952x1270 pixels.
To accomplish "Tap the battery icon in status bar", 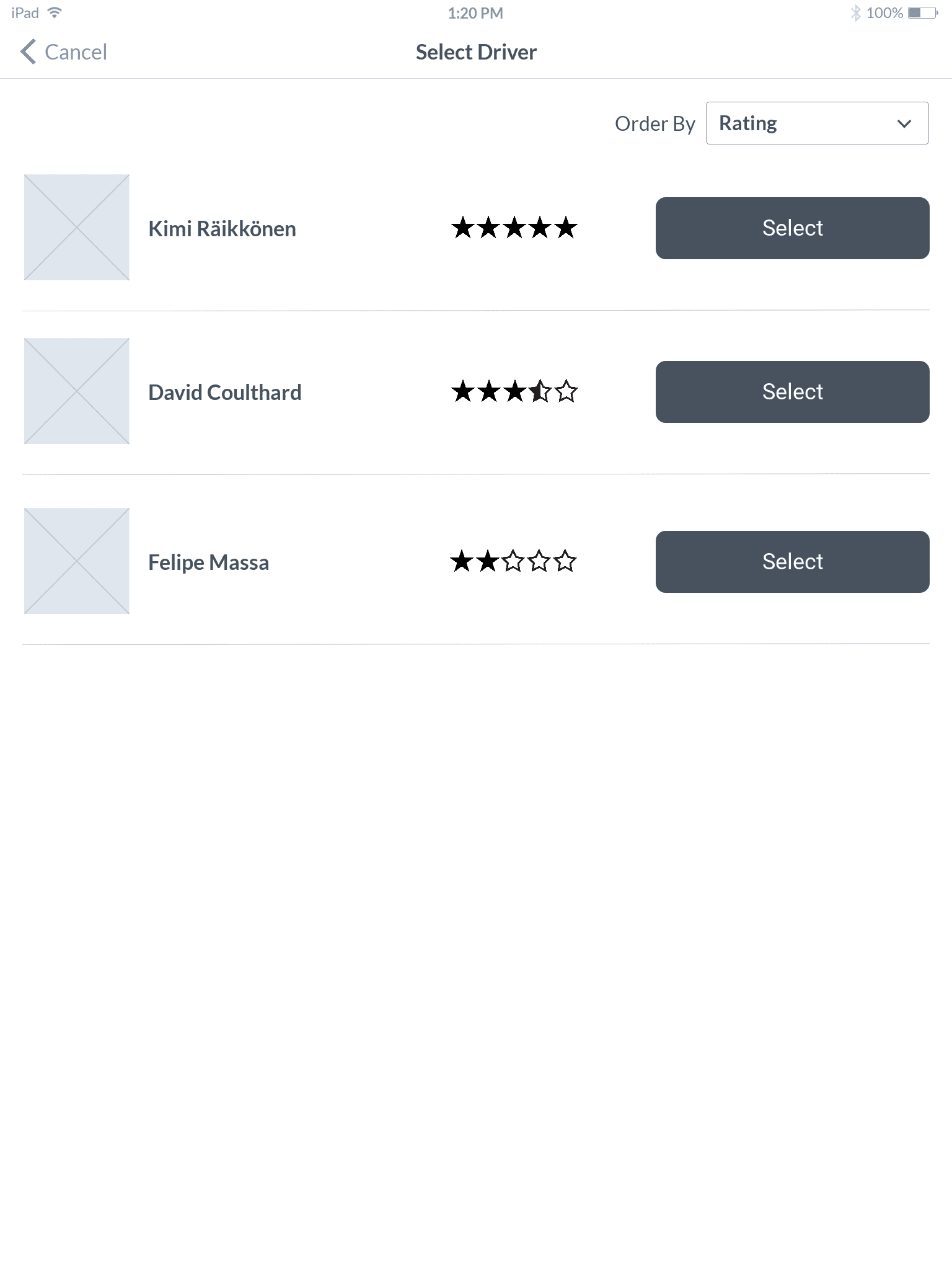I will (x=923, y=13).
